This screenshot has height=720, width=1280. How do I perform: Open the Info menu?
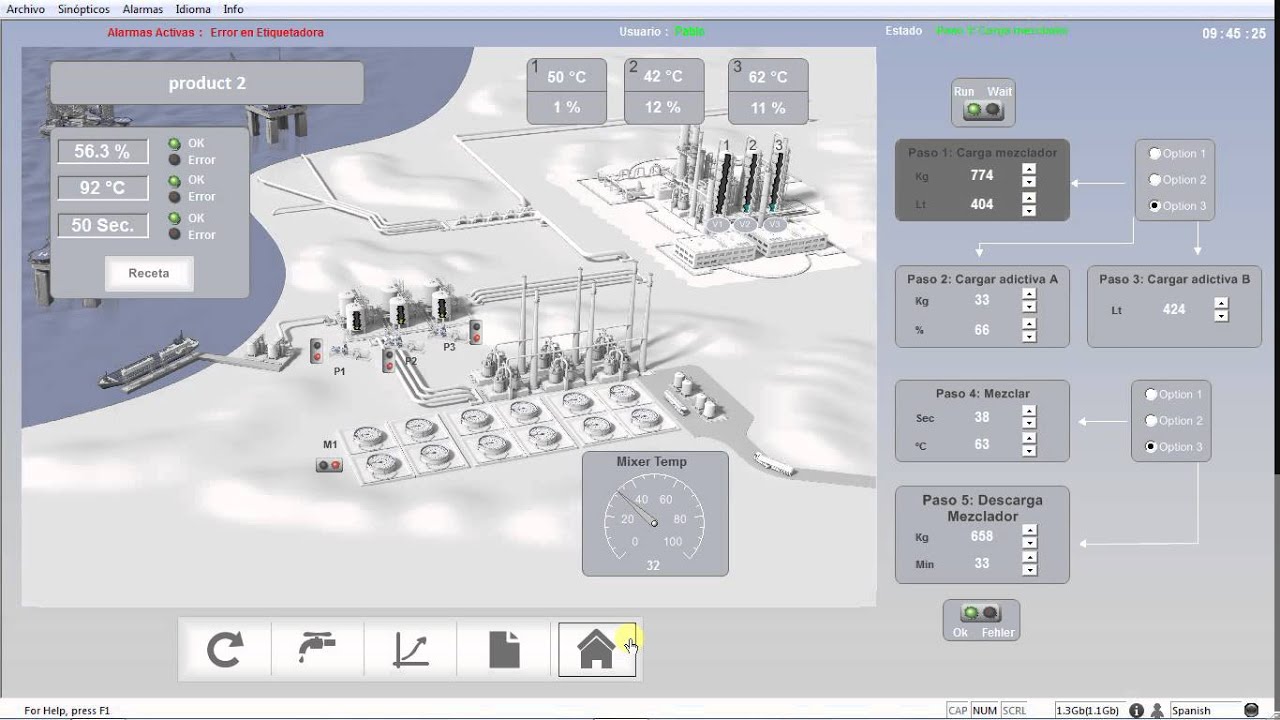pos(233,9)
